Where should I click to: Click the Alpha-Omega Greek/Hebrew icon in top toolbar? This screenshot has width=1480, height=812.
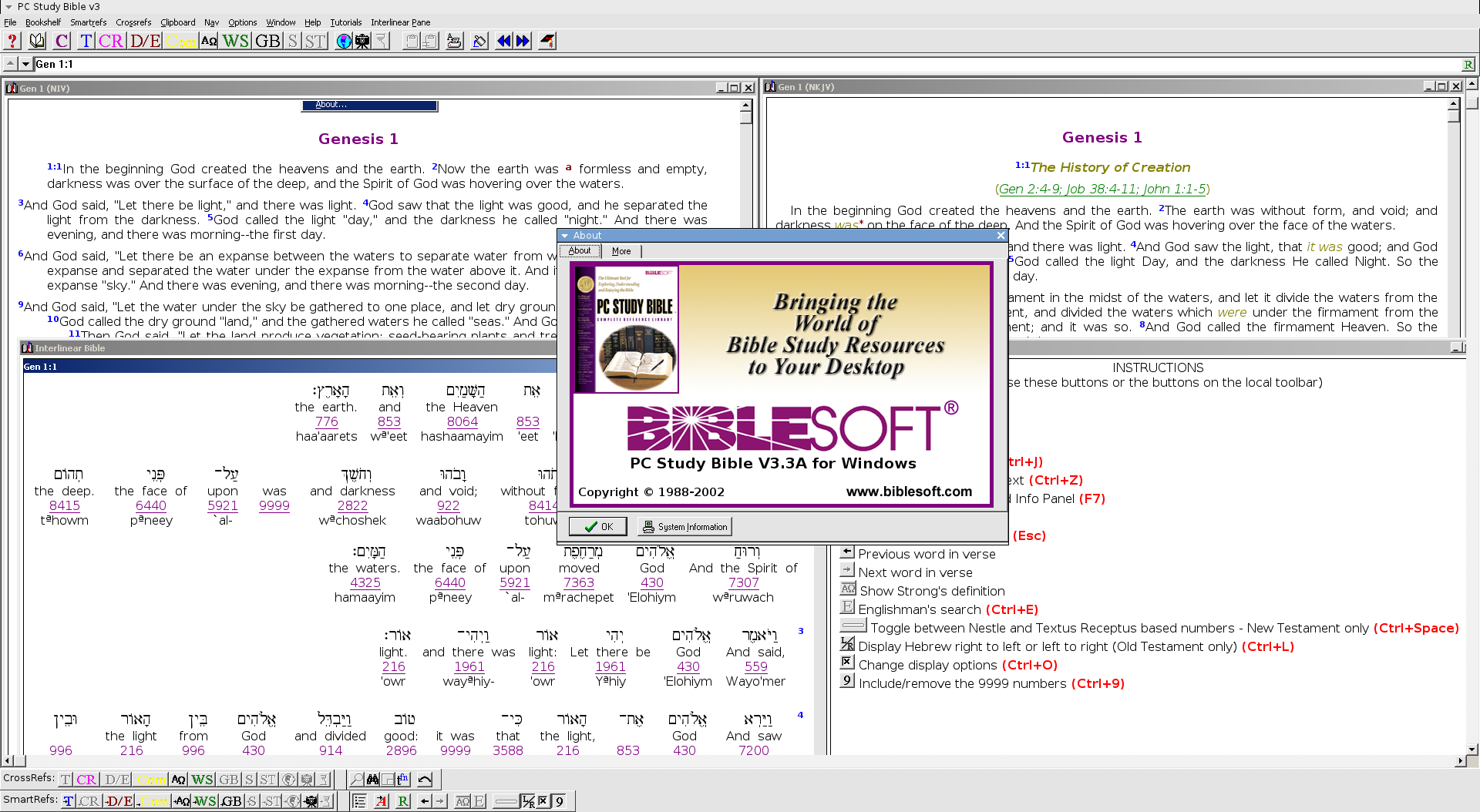tap(209, 41)
